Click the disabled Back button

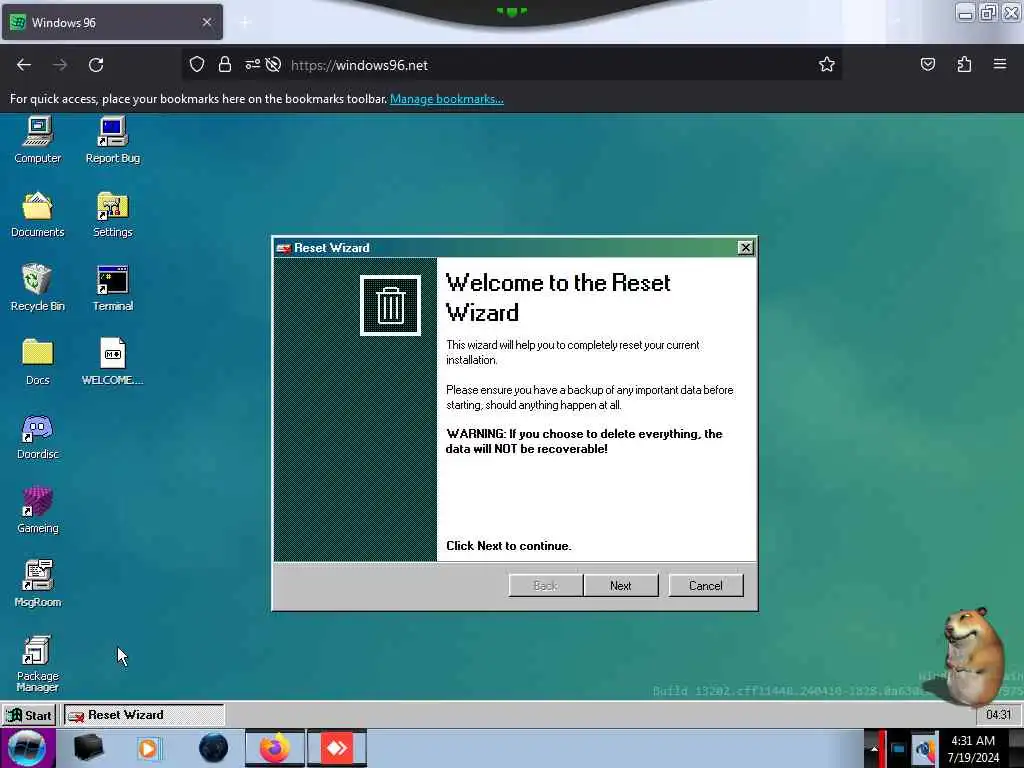(x=546, y=586)
